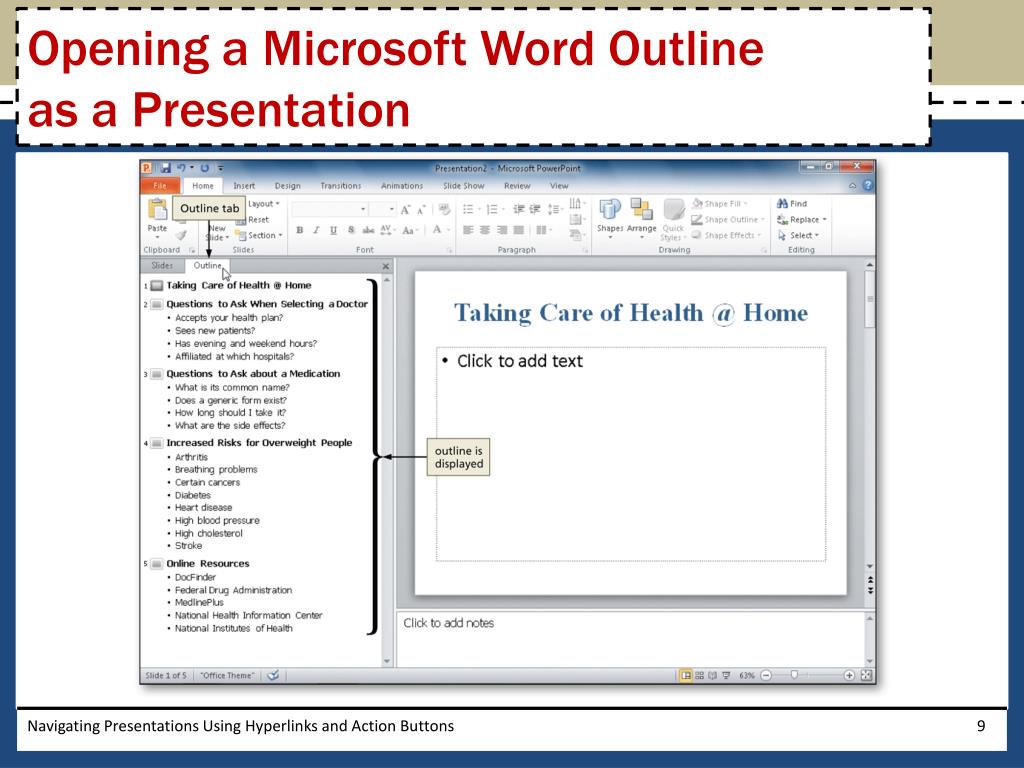Switch to the Slides pane tab

coord(162,265)
